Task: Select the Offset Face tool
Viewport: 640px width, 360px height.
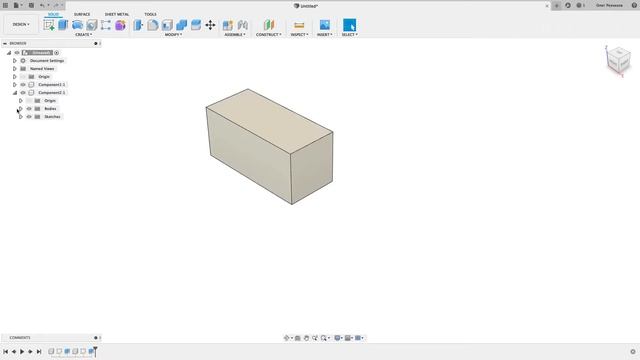Action: pos(196,25)
